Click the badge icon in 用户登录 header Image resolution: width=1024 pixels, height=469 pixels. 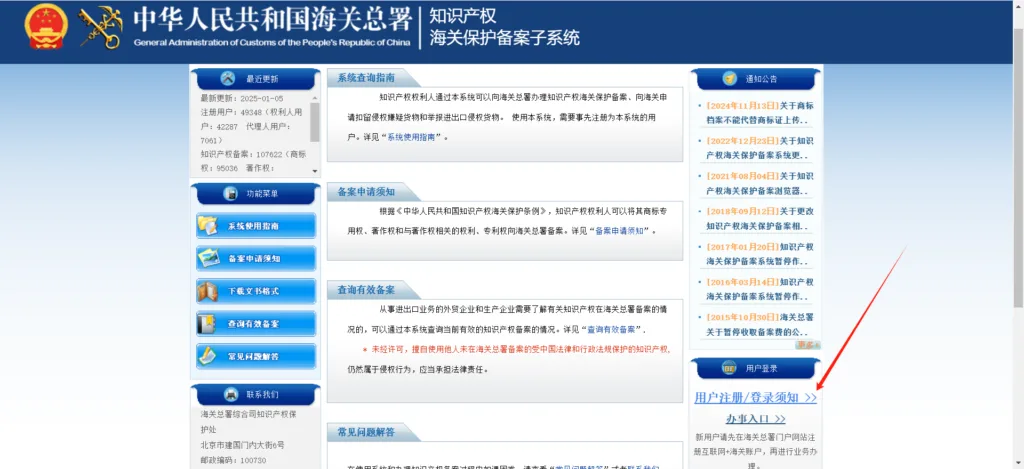pyautogui.click(x=729, y=368)
